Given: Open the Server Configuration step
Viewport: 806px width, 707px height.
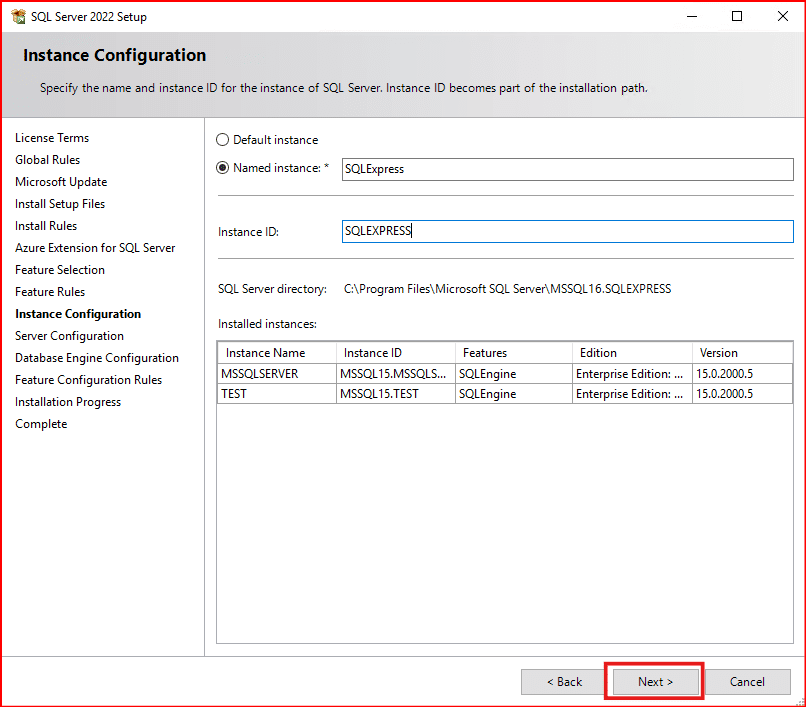Looking at the screenshot, I should [69, 336].
